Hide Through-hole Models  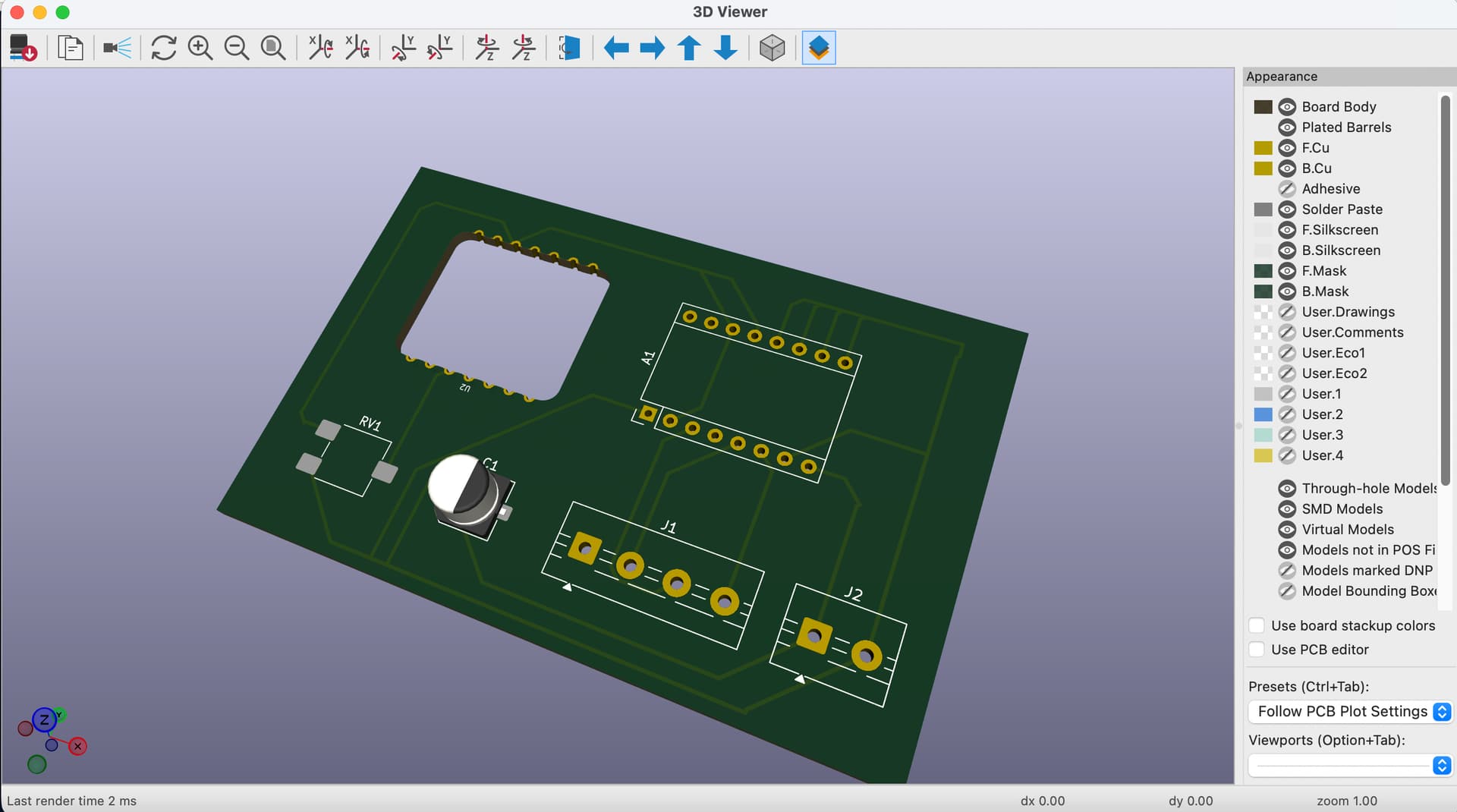[1287, 489]
